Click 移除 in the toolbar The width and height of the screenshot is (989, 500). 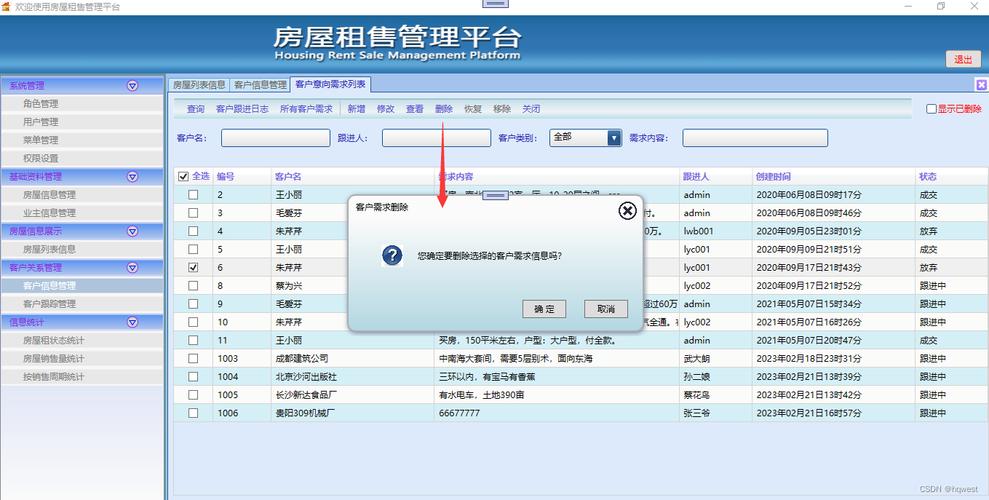click(501, 109)
